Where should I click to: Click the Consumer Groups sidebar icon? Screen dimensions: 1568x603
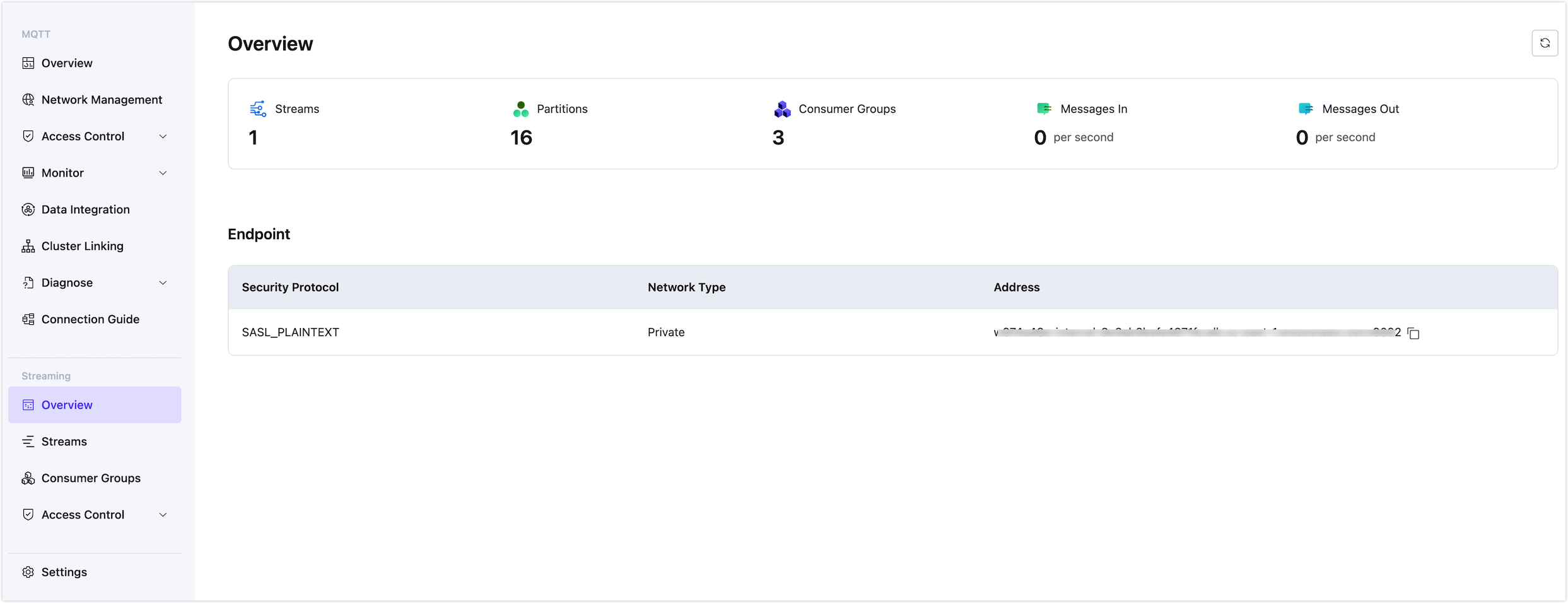pos(28,478)
